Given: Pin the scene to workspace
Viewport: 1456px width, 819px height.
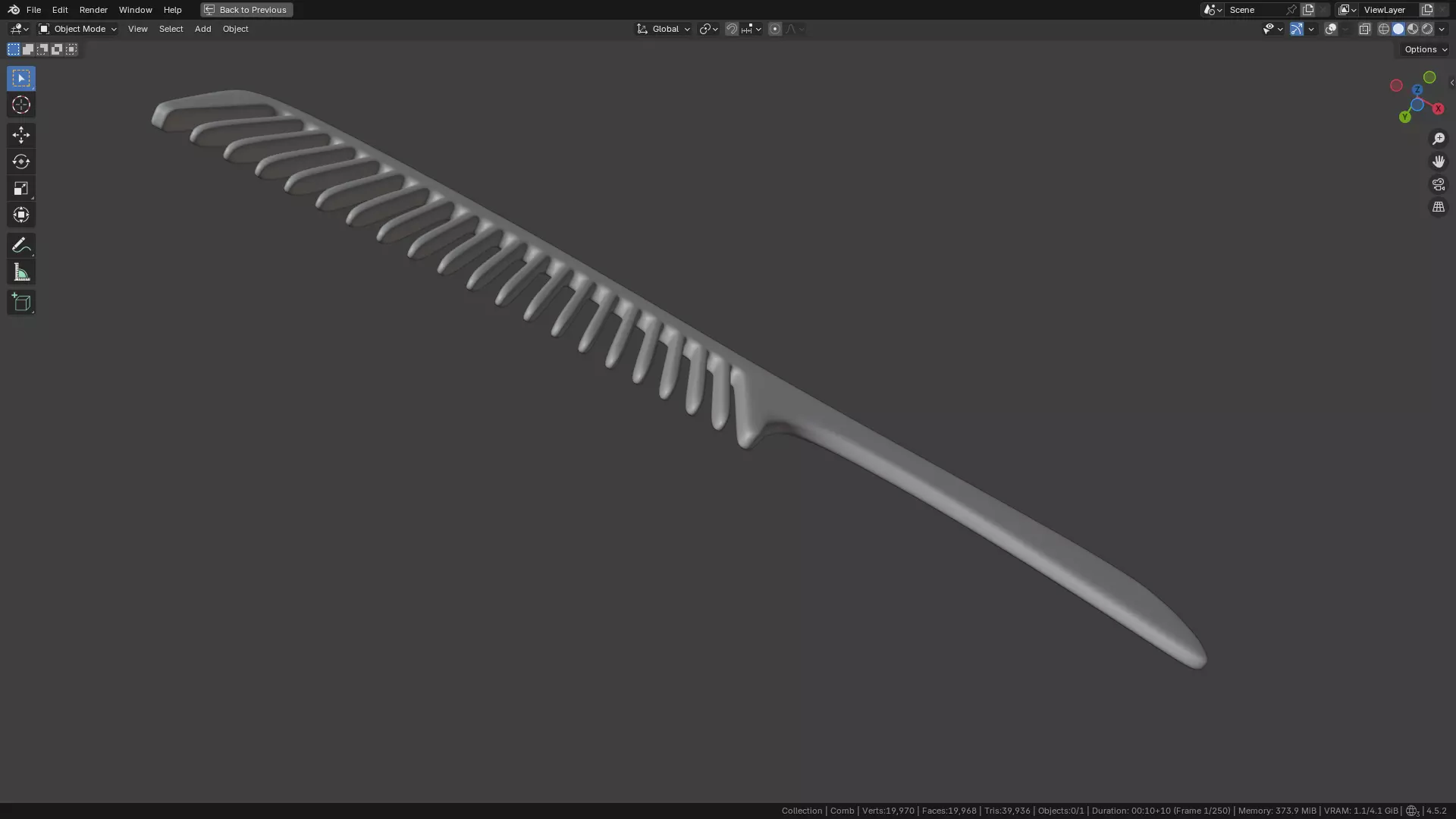Looking at the screenshot, I should pos(1291,10).
